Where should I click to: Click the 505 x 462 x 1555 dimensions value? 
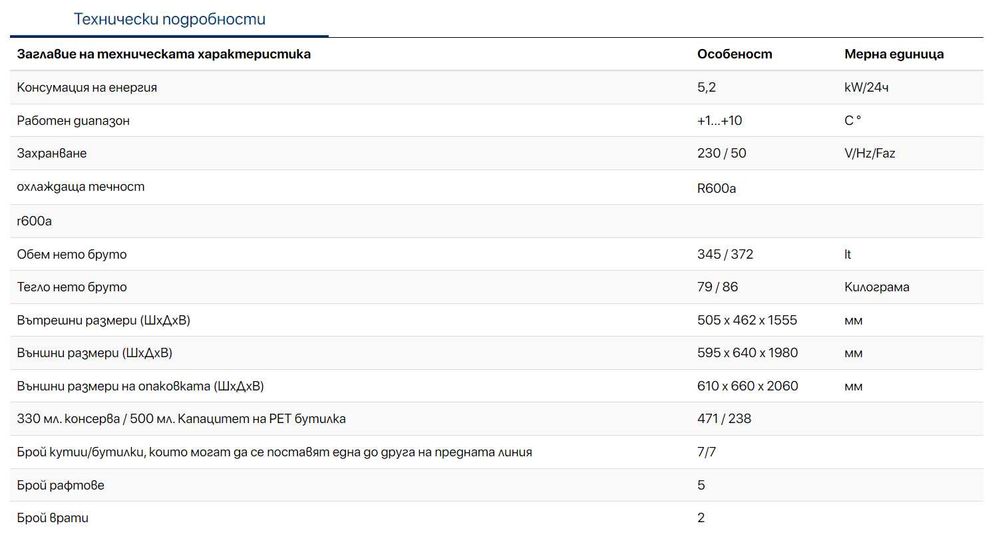click(747, 320)
